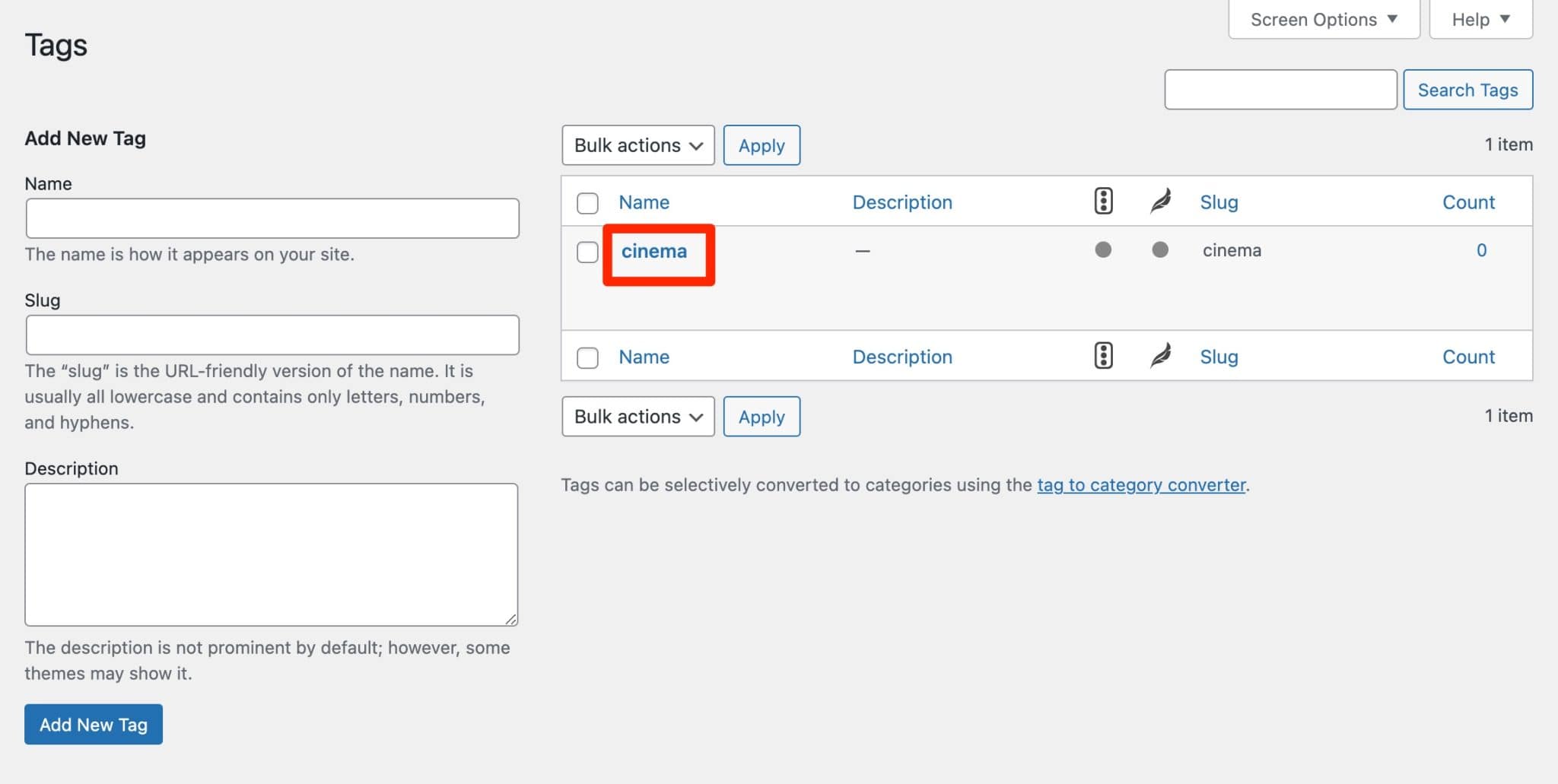Click the Search Tags button
The image size is (1558, 784).
[x=1467, y=89]
